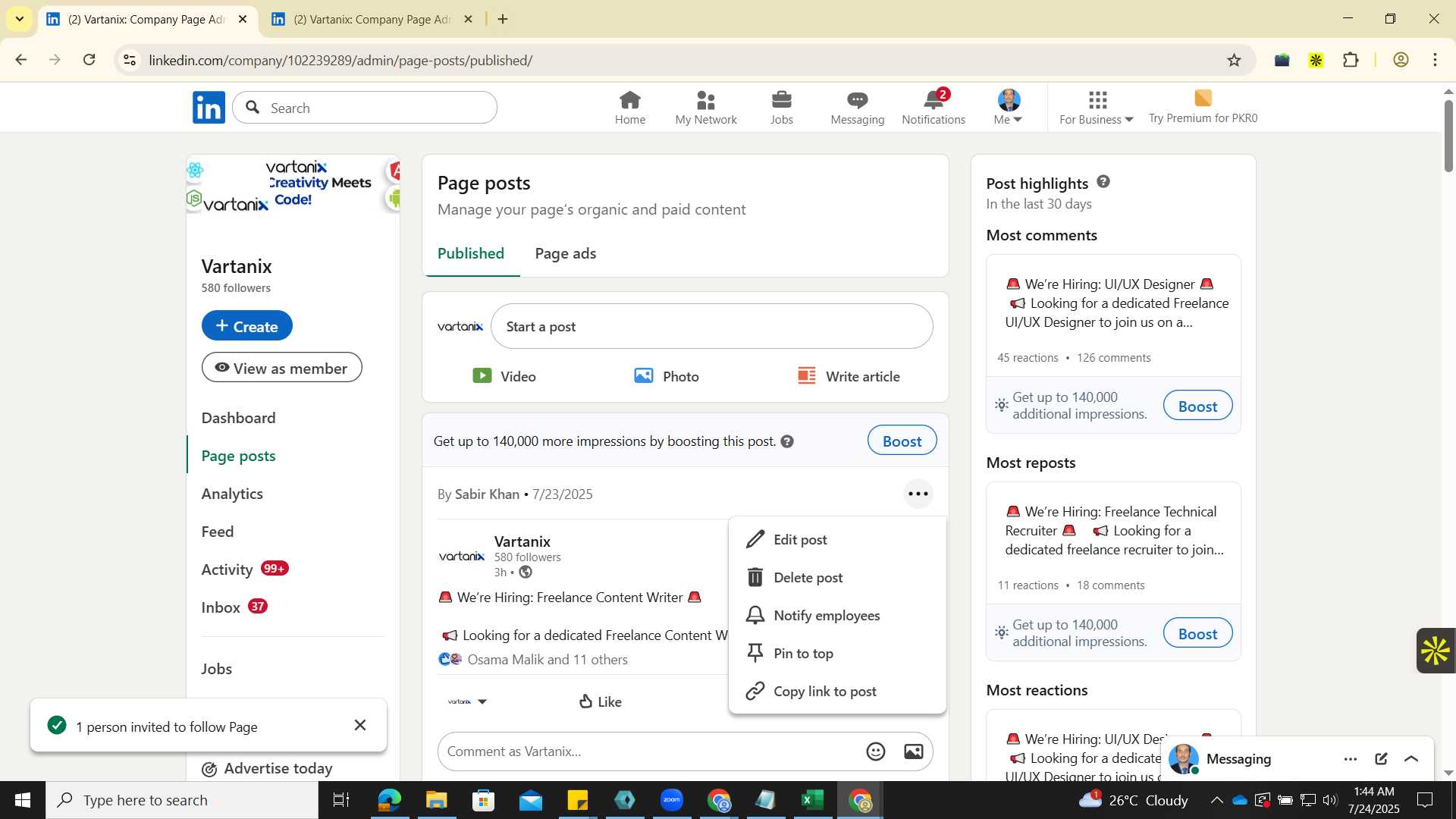Open Excel from the taskbar
Screen dimensions: 1456x819
point(813,800)
